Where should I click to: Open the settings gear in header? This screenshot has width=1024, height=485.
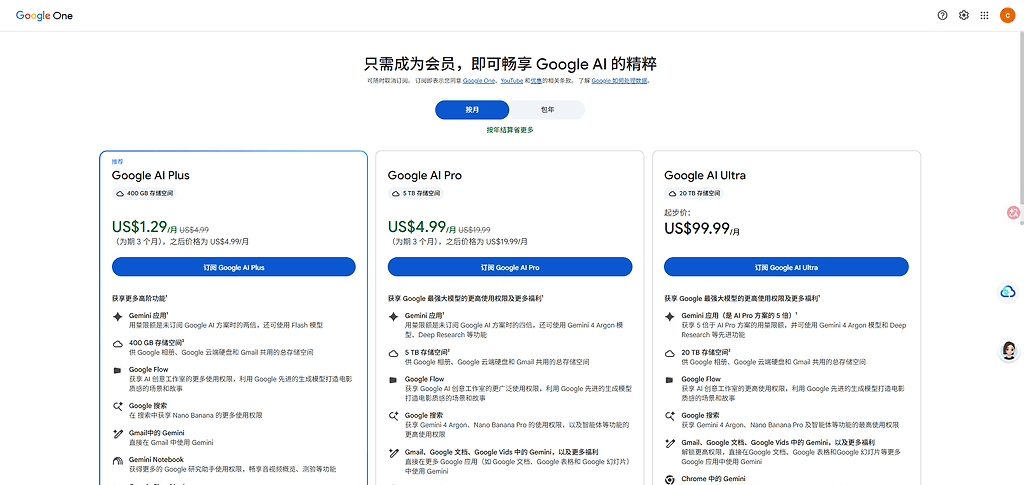pyautogui.click(x=963, y=16)
